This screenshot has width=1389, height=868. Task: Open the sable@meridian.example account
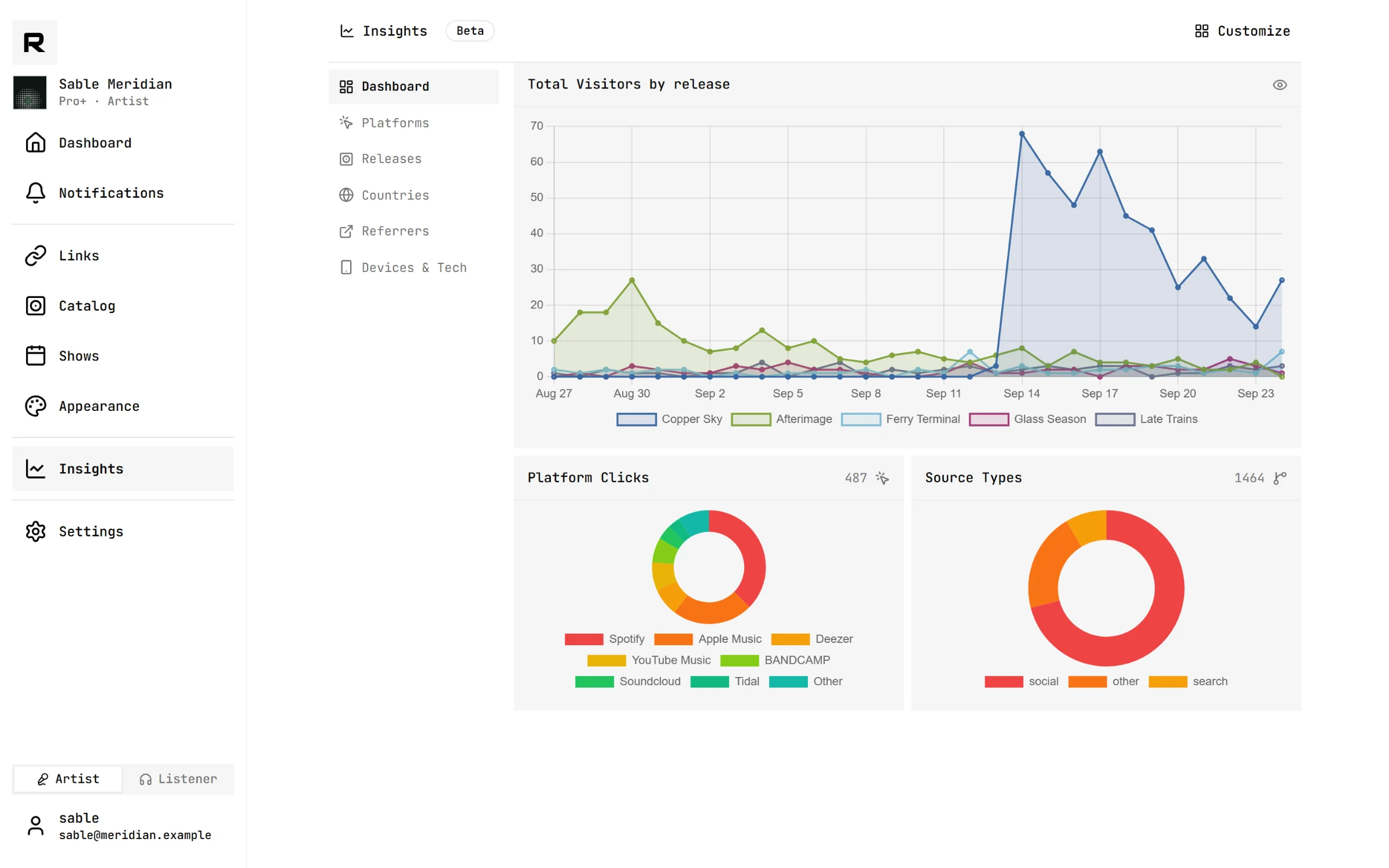123,826
